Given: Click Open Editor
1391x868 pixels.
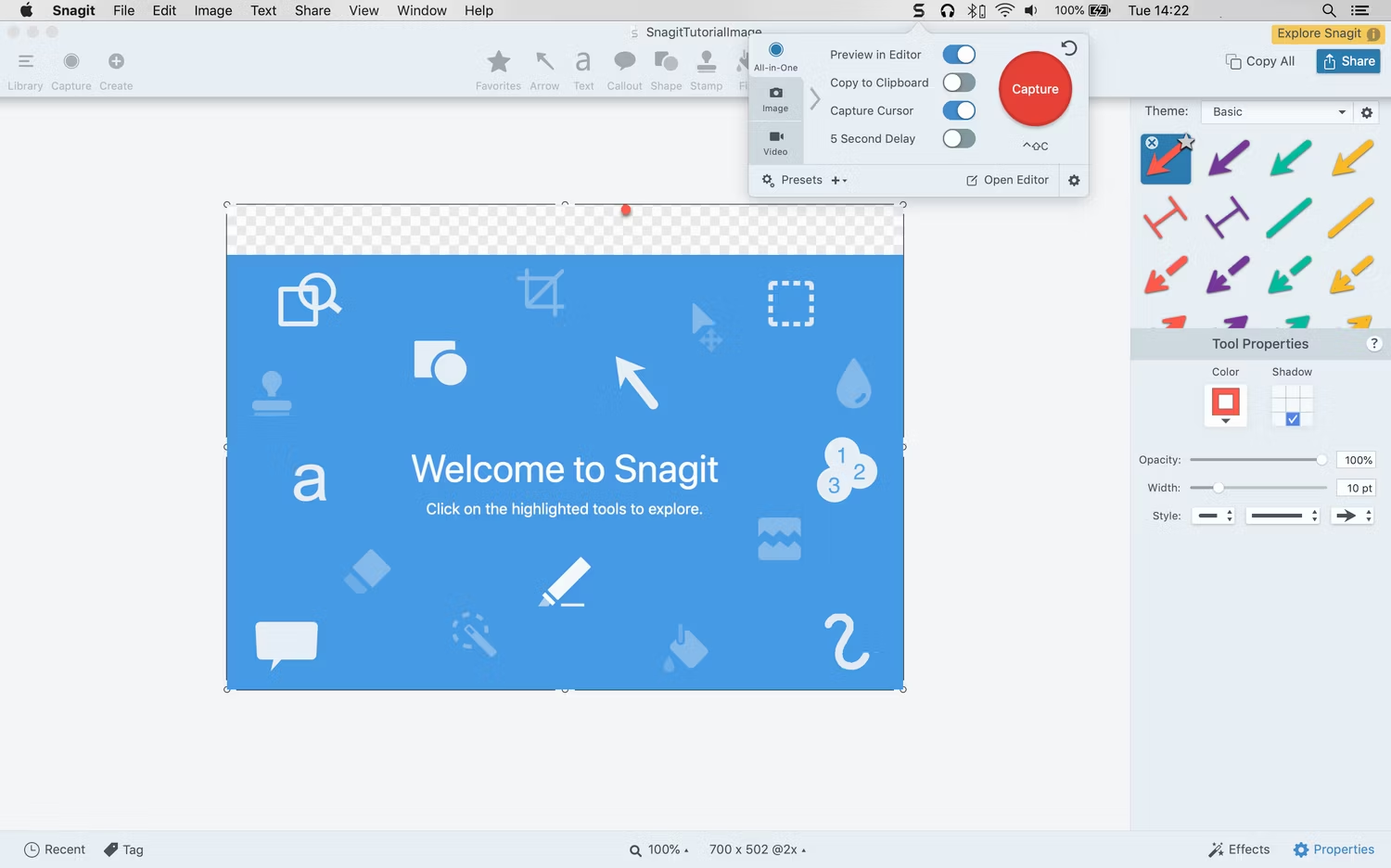Looking at the screenshot, I should 1007,180.
